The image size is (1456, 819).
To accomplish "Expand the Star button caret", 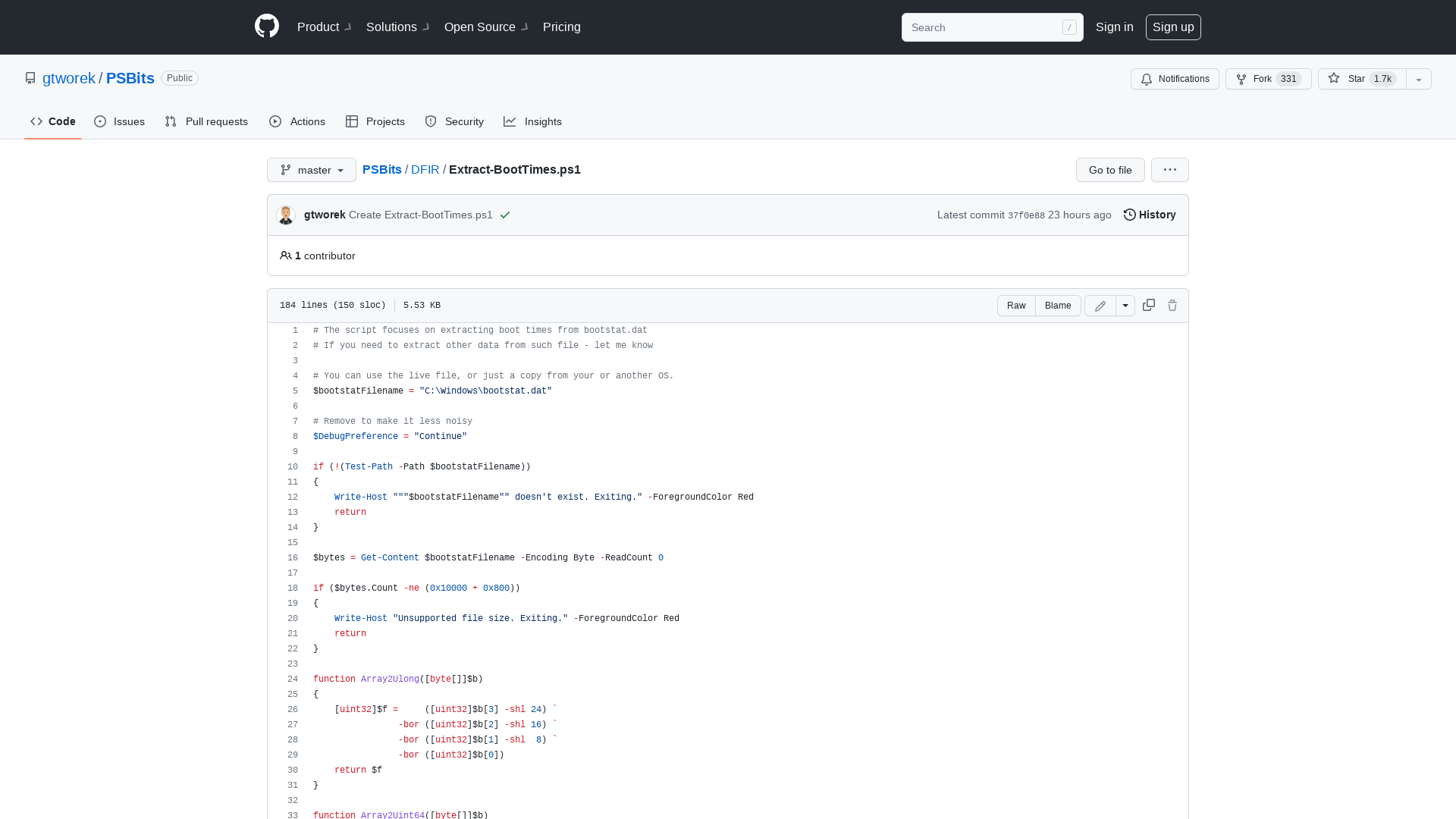I will [1418, 79].
